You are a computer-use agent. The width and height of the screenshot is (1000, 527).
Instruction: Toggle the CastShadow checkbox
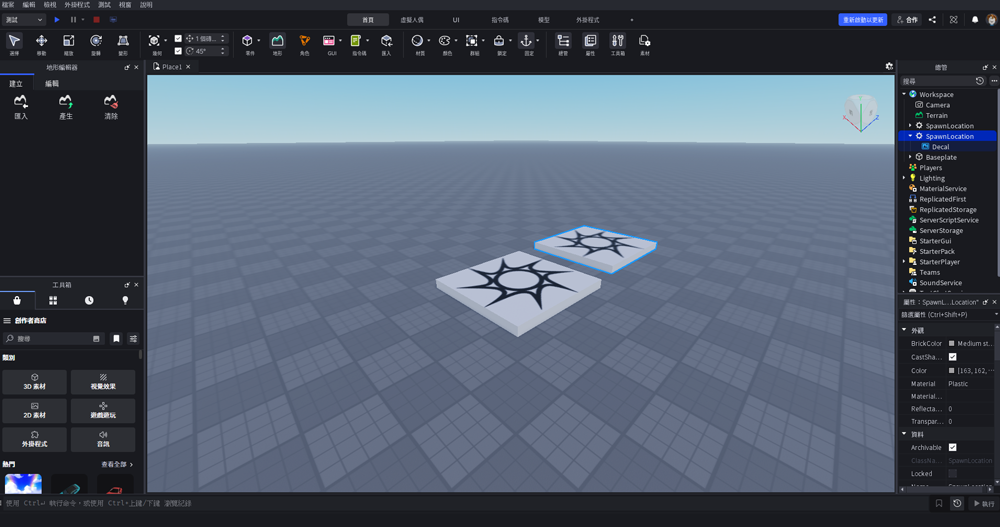tap(952, 357)
